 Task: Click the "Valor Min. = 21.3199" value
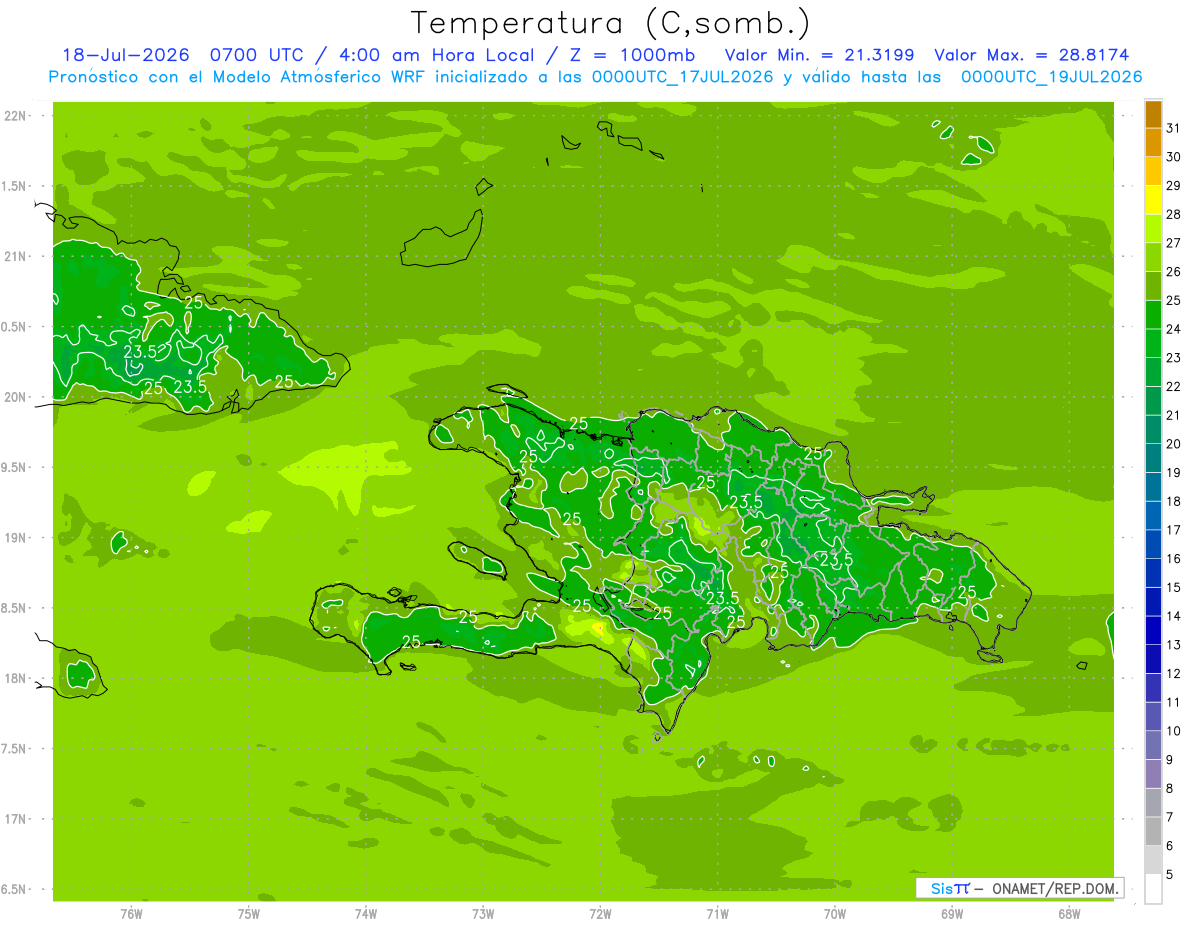pos(819,55)
